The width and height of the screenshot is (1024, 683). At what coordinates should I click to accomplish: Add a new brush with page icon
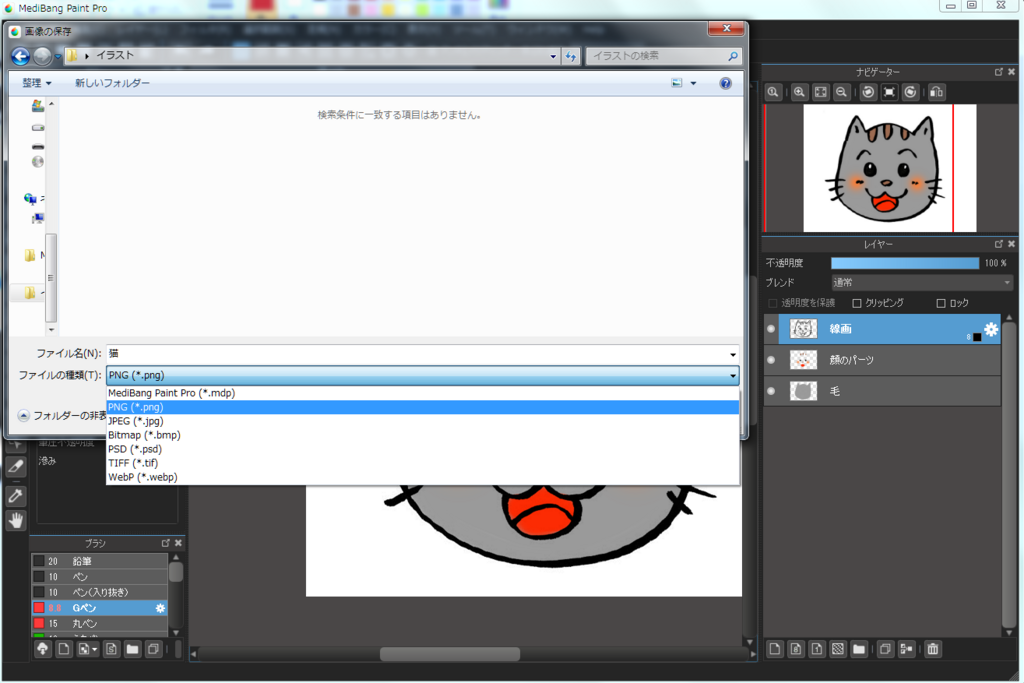click(x=64, y=648)
